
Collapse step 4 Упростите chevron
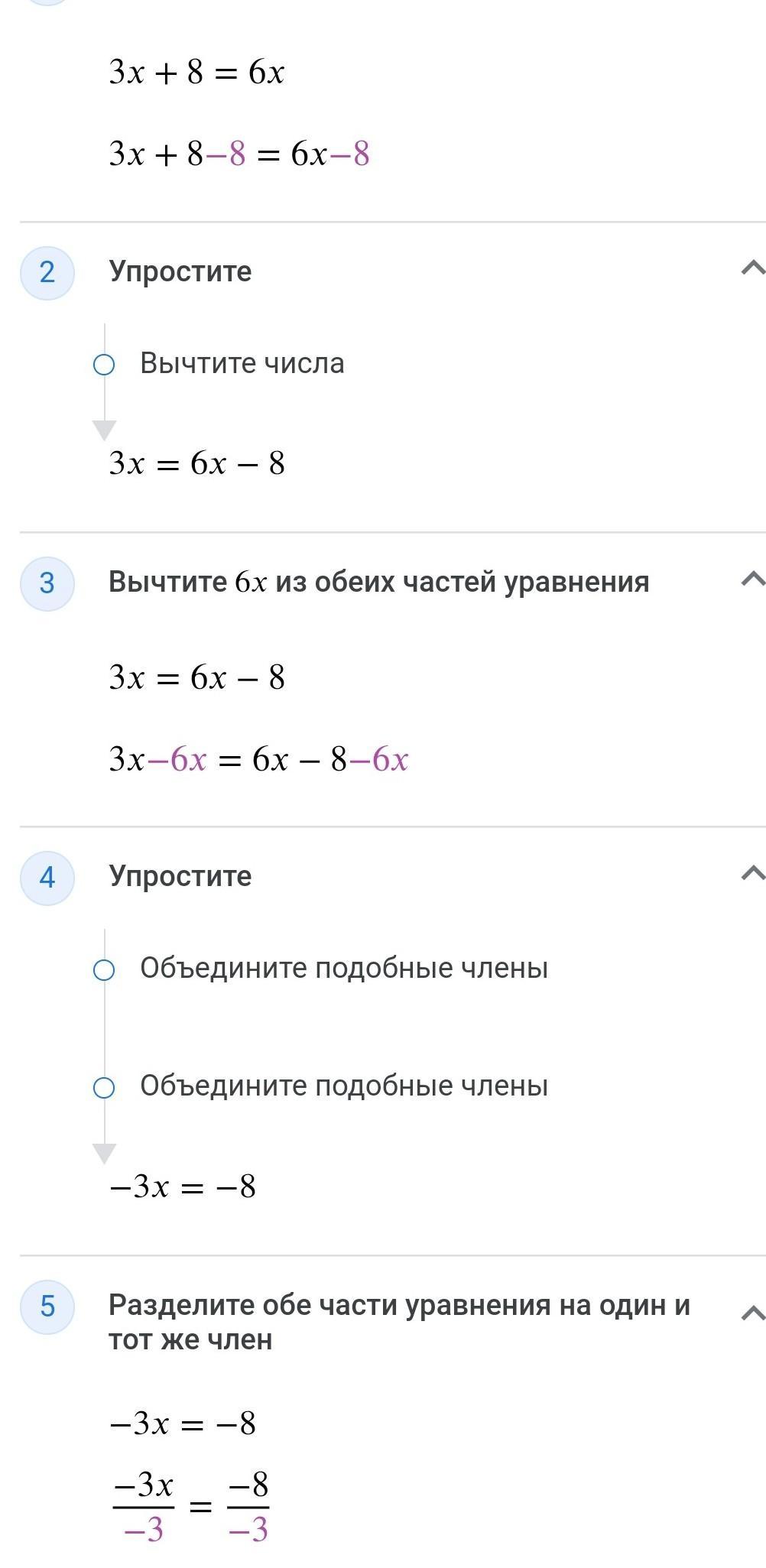coord(753,872)
